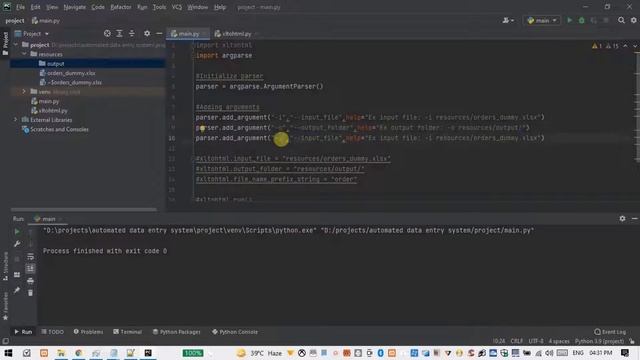Switch to the xltohtml.py editor tab
This screenshot has height=360, width=640.
[x=236, y=34]
